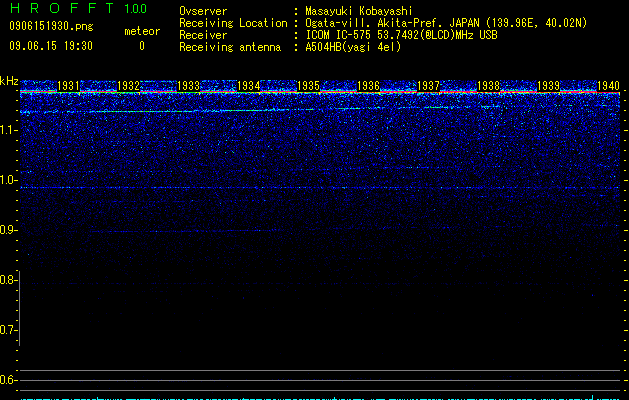Click the 1931 time marker
Screen dimensions: 629x400
[68, 86]
